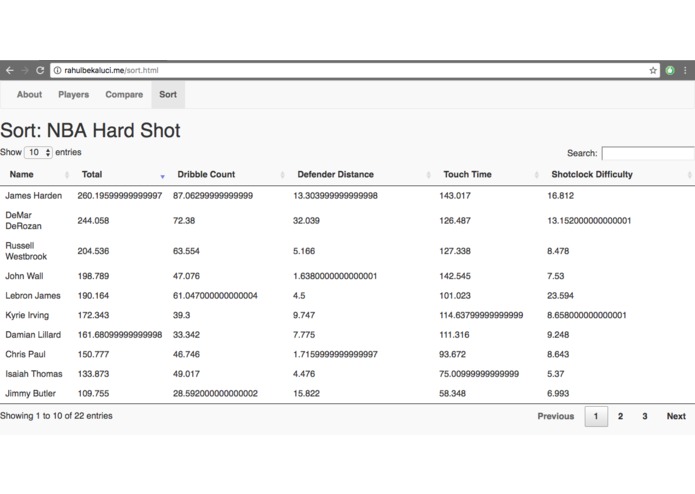
Task: Click the Isaiah Thomas name cell
Action: point(34,373)
